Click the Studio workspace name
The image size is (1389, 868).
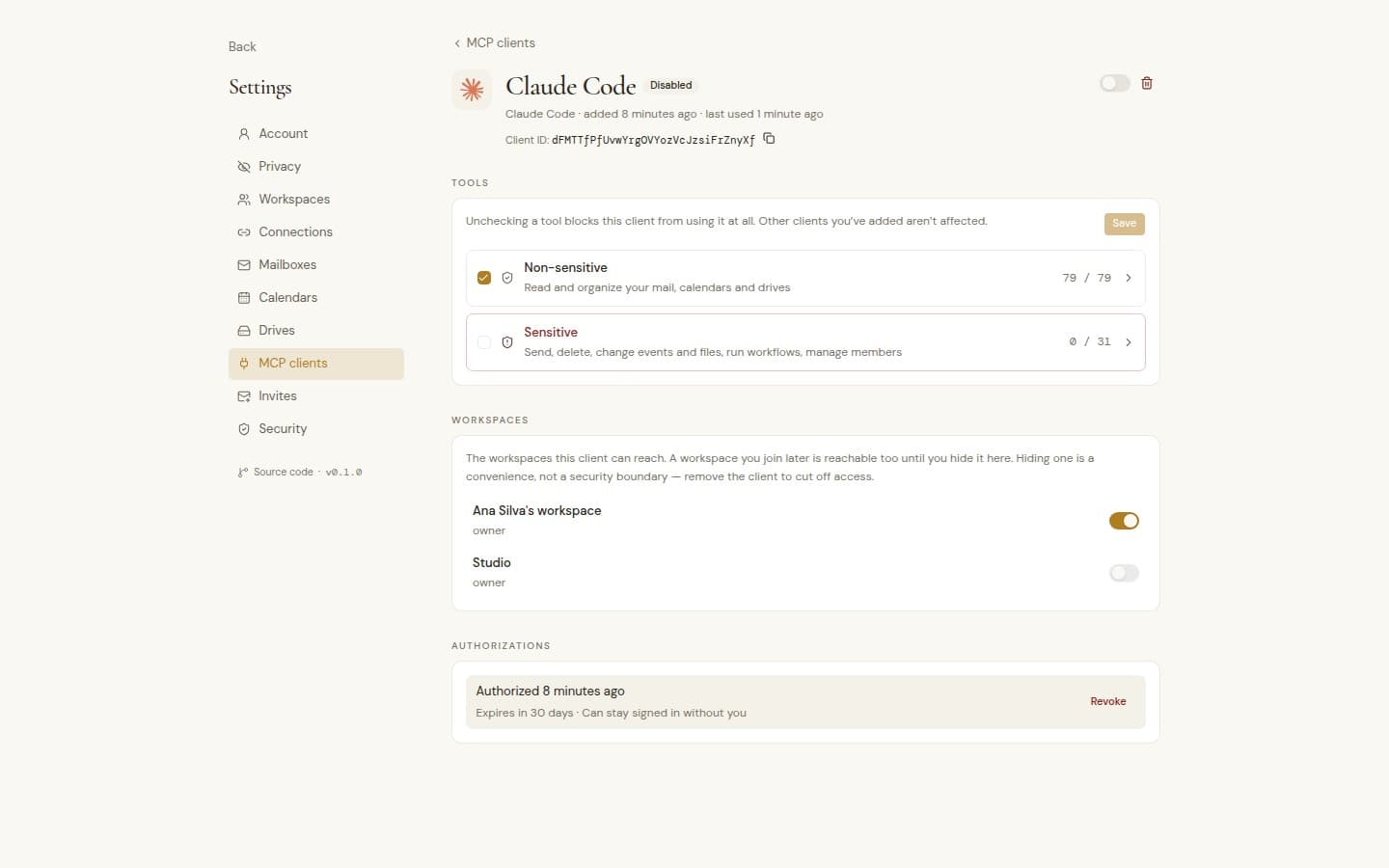point(492,563)
